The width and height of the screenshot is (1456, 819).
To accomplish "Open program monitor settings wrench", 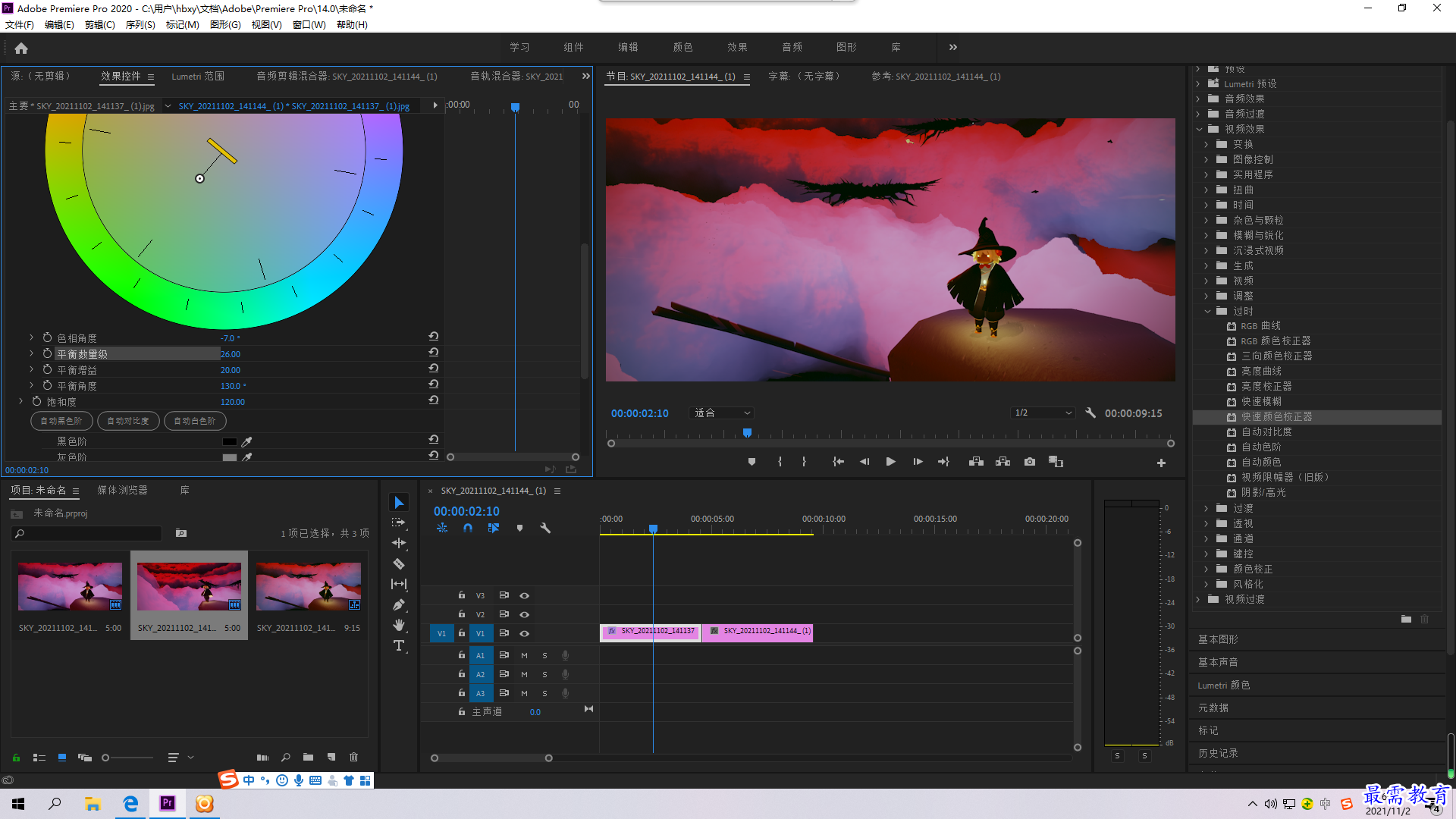I will (x=1090, y=413).
